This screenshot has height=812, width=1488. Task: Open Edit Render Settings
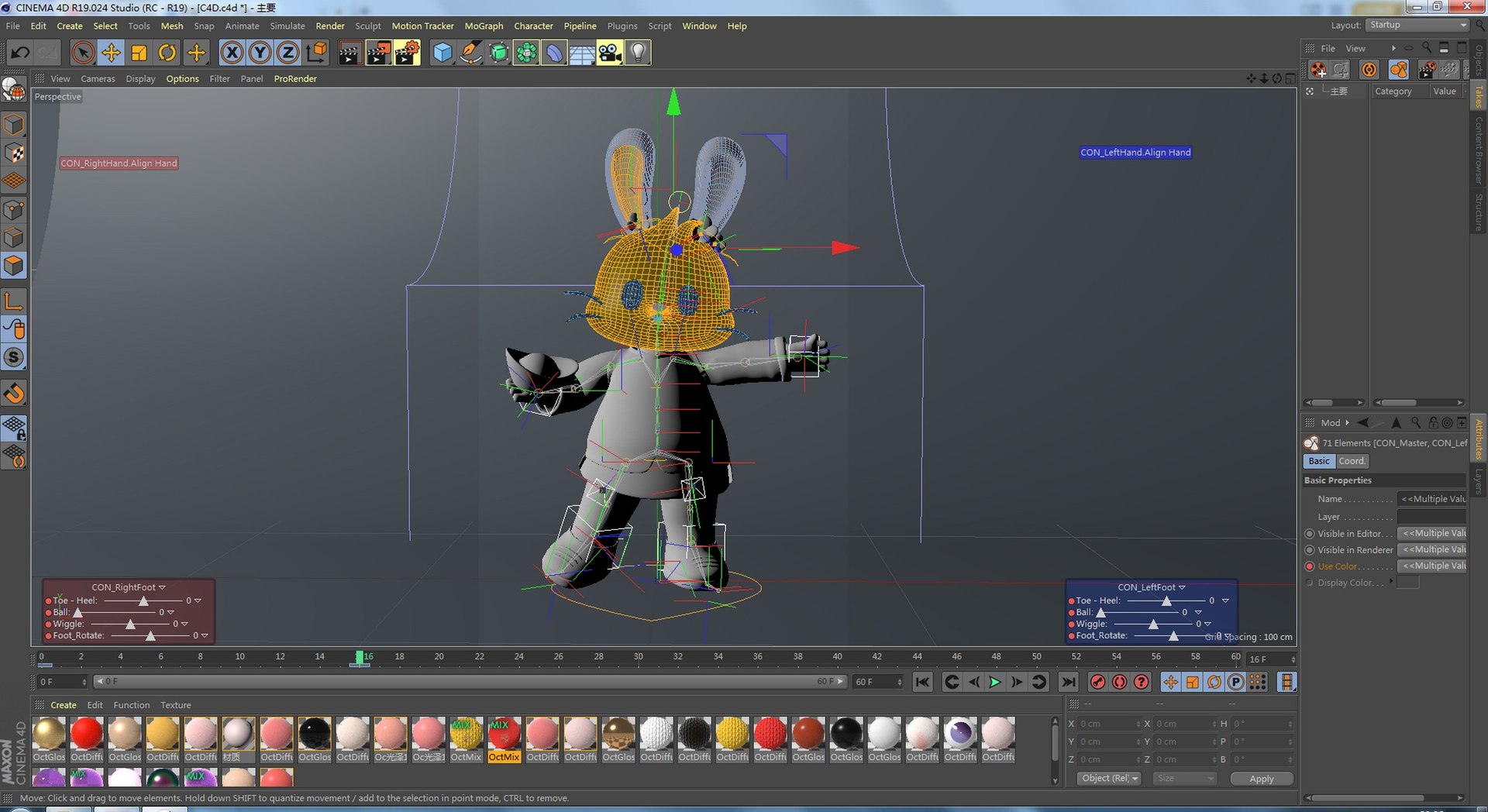click(407, 53)
